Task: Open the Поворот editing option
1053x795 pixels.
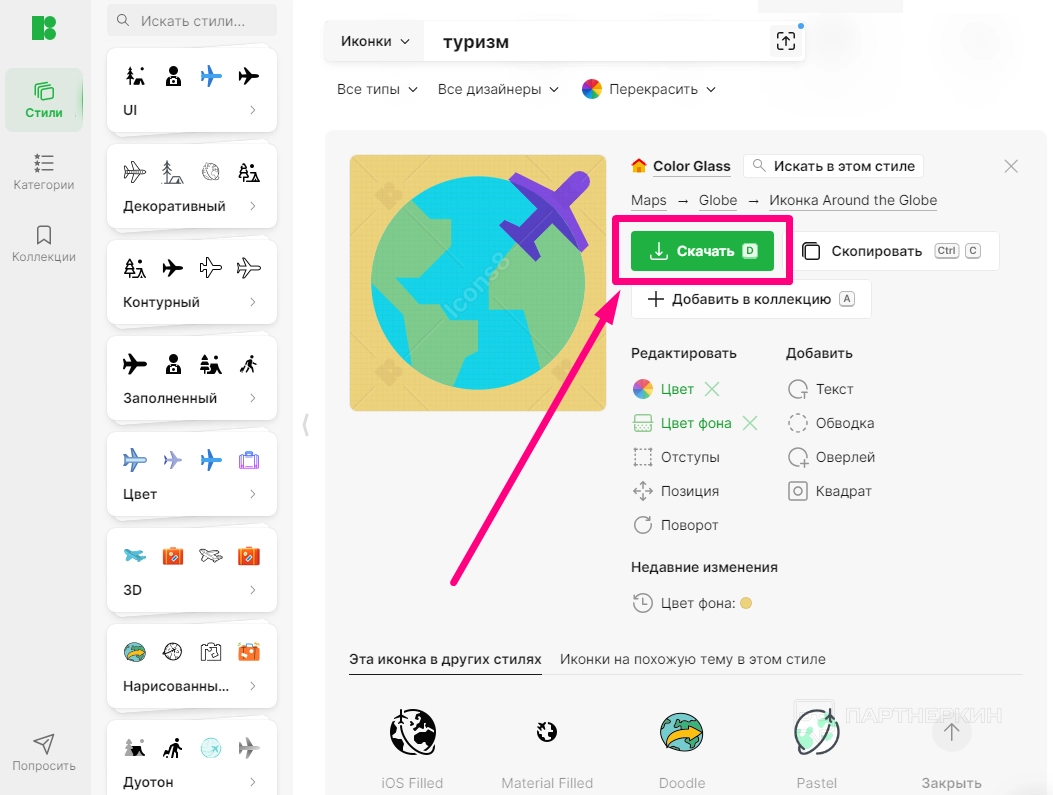Action: [x=676, y=525]
